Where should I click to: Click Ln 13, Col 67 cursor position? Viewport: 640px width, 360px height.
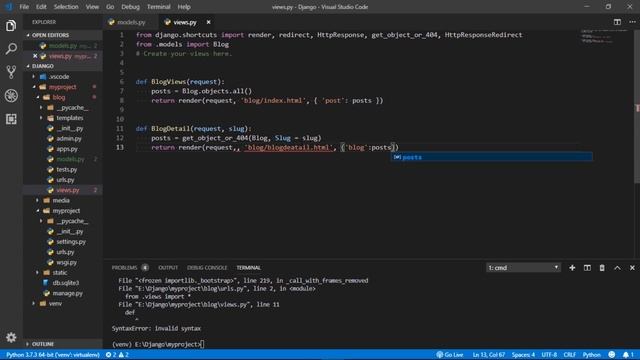coord(489,355)
